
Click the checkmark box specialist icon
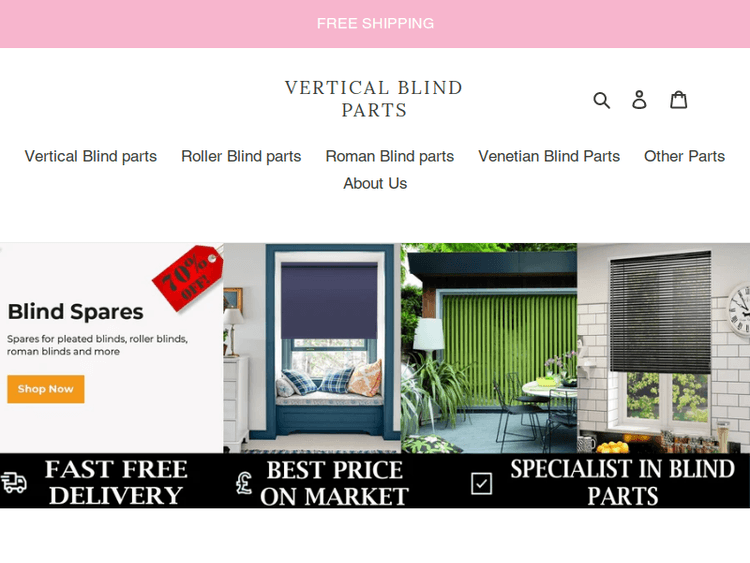pos(481,483)
